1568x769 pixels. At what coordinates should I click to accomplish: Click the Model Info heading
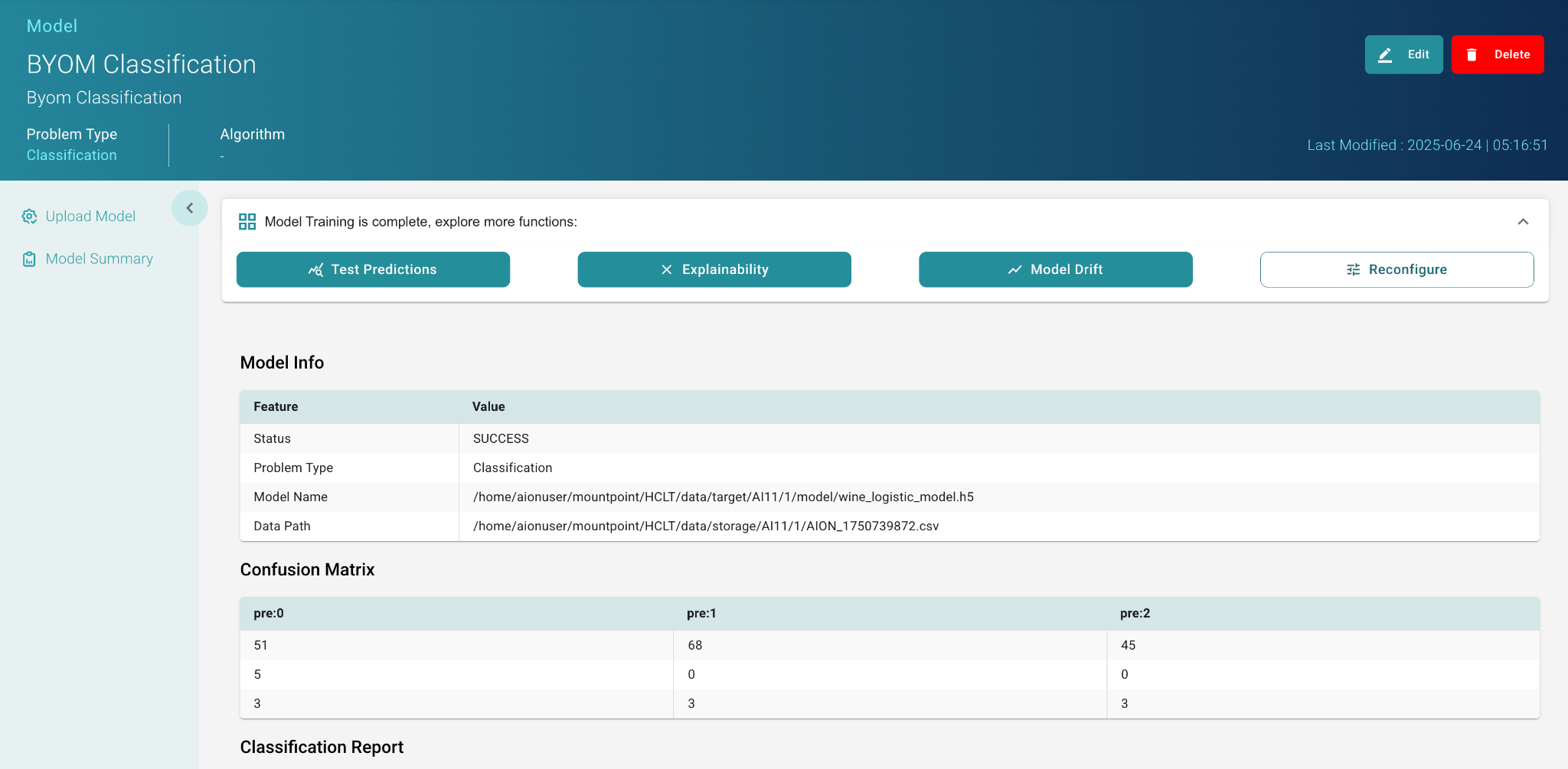click(282, 363)
